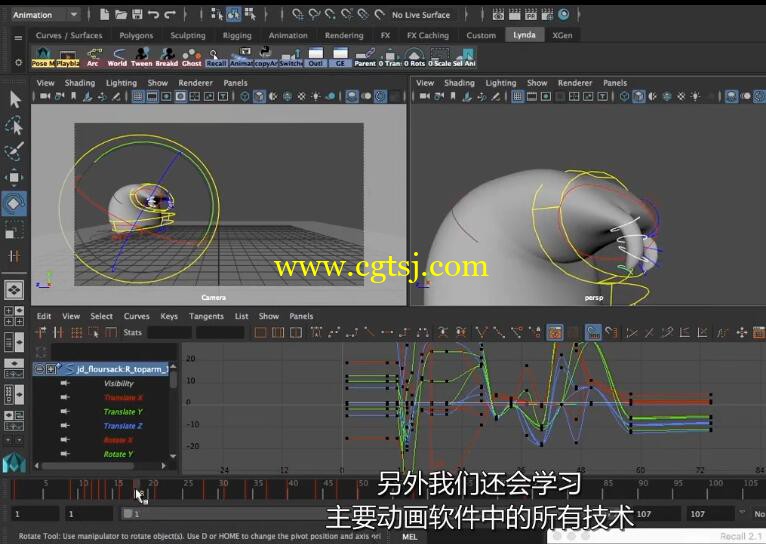Screen dimensions: 766x544
Task: Run the GE shelf button
Action: 340,57
